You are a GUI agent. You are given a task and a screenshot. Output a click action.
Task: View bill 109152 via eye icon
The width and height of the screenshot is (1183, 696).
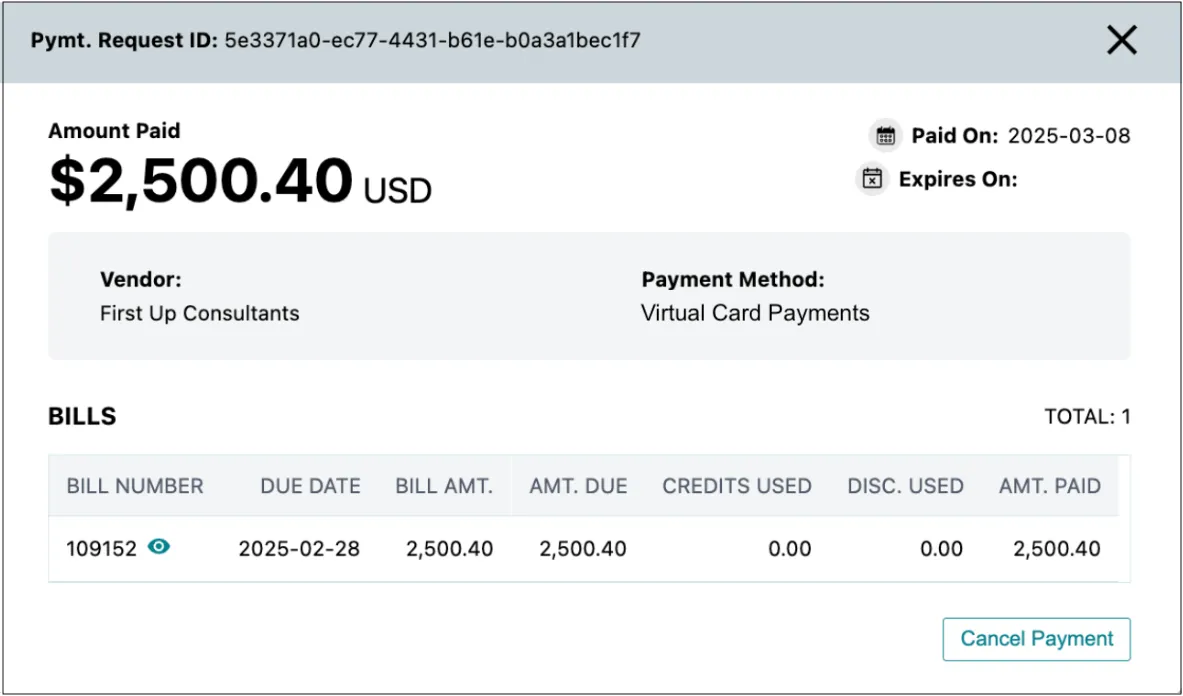(158, 547)
